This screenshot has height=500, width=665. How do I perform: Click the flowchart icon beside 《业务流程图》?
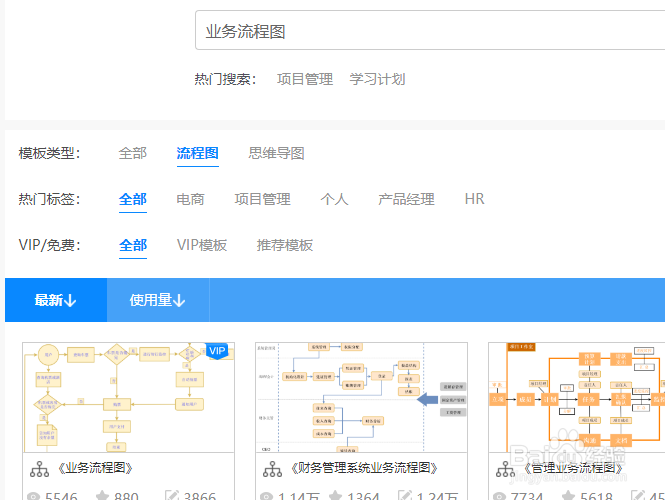tap(39, 469)
